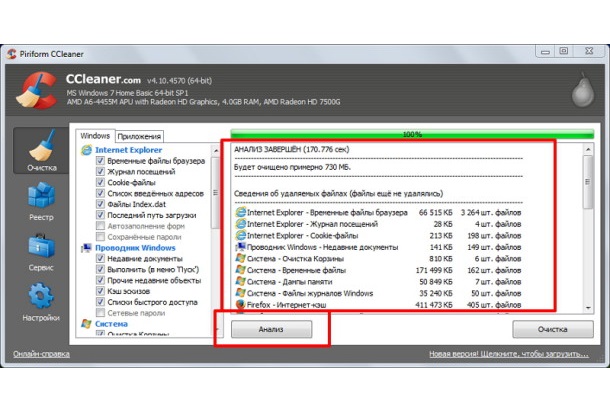This screenshot has width=610, height=411.
Task: Click the Проводник Windows group icon
Action: (x=86, y=248)
